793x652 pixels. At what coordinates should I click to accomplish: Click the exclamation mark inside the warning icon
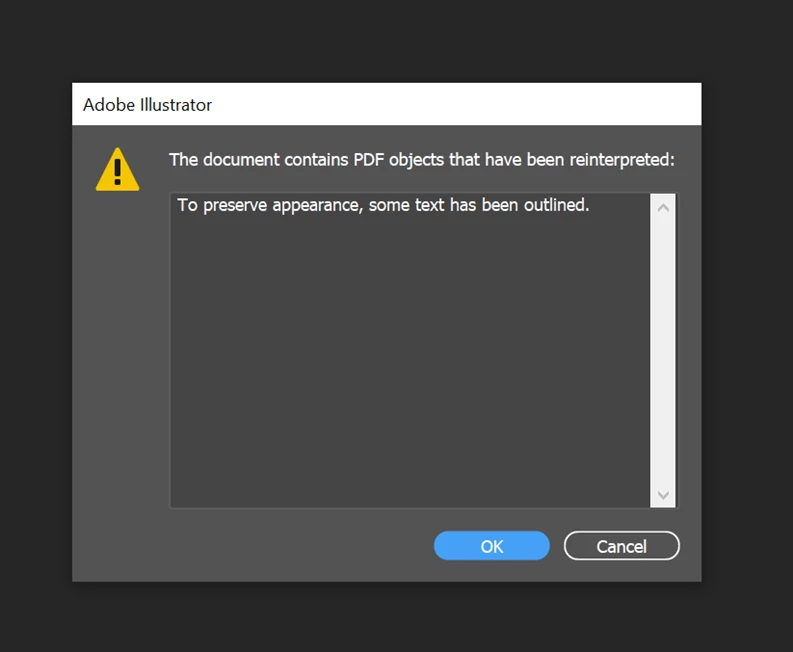click(x=117, y=172)
